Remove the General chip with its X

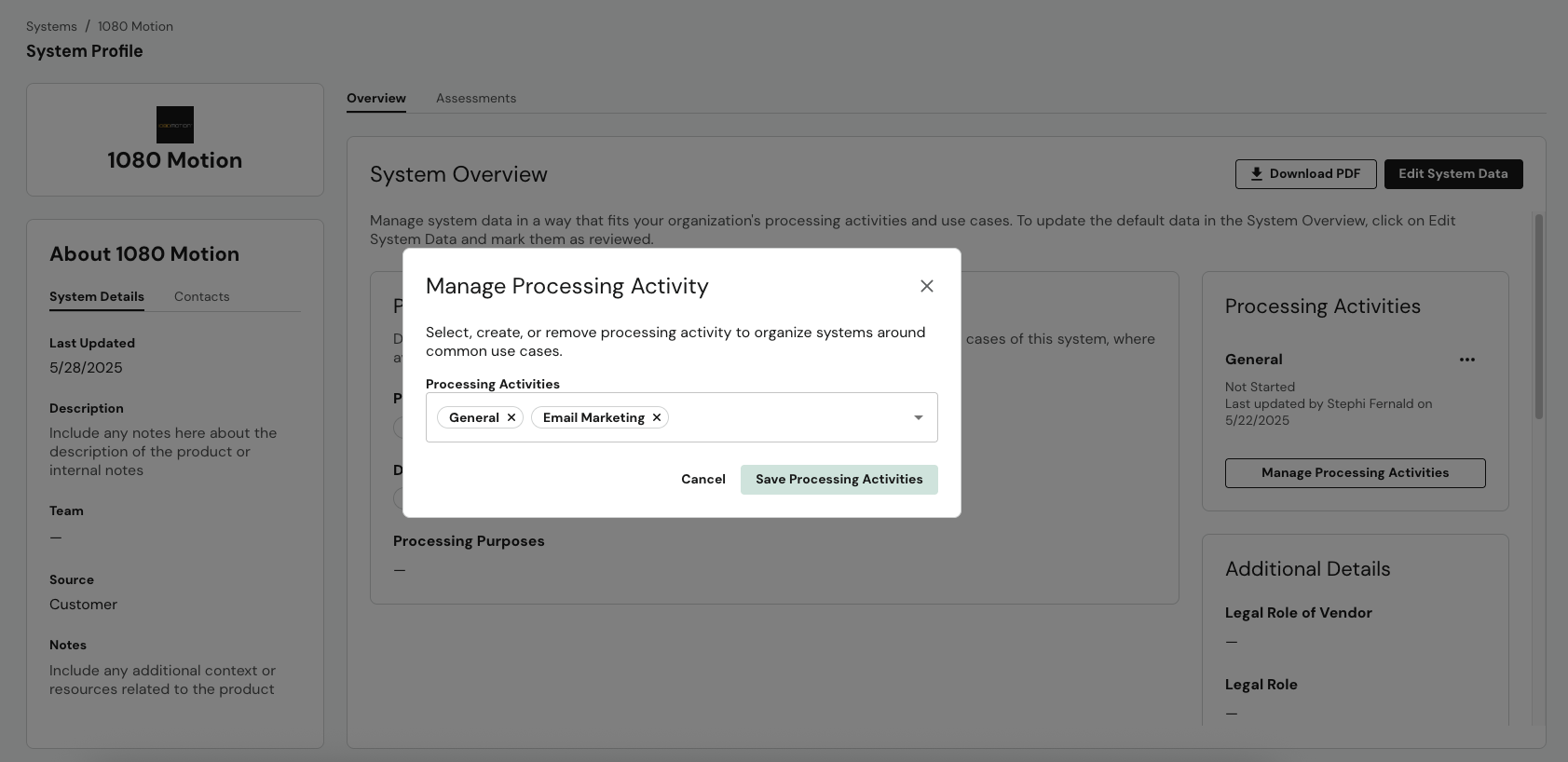[511, 417]
